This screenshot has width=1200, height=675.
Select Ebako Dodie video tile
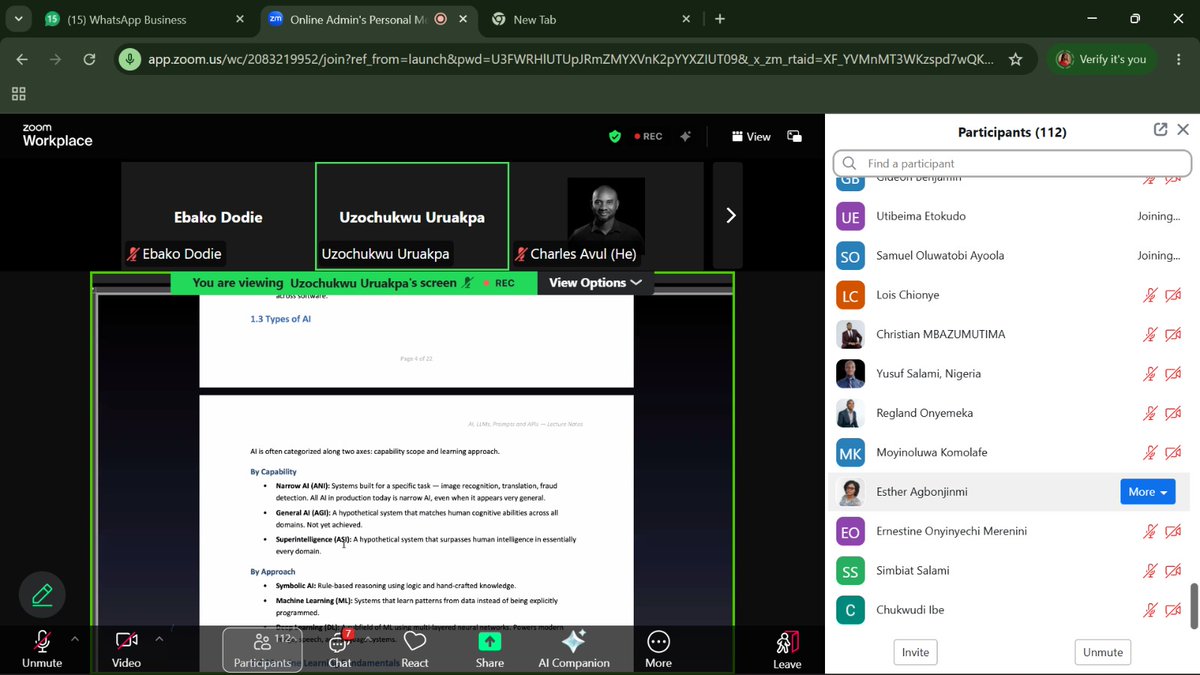click(218, 215)
